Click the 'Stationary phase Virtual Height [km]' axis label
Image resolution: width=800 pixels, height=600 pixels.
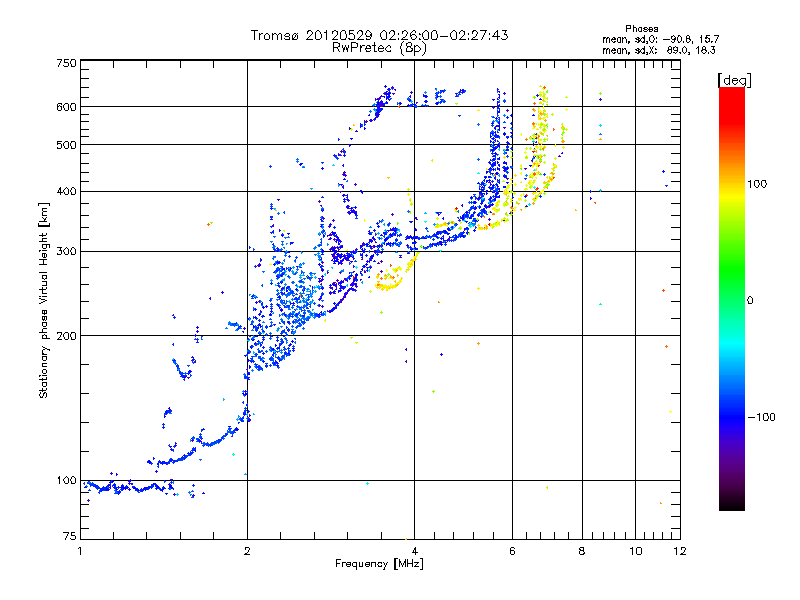pos(44,300)
